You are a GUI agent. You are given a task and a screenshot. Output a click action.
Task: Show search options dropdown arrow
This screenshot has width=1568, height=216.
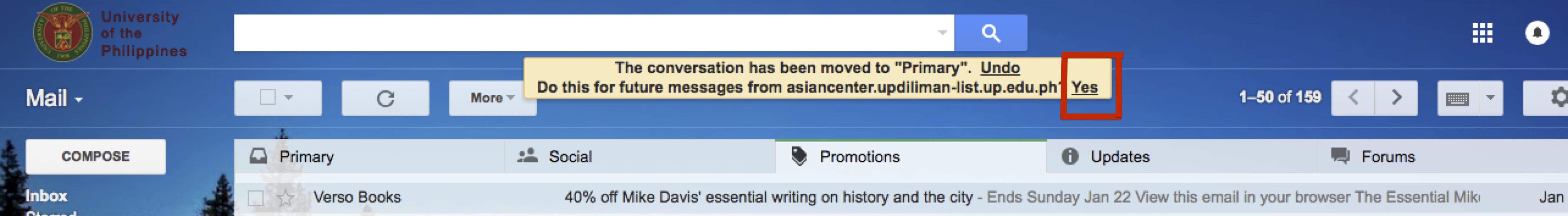tap(942, 33)
